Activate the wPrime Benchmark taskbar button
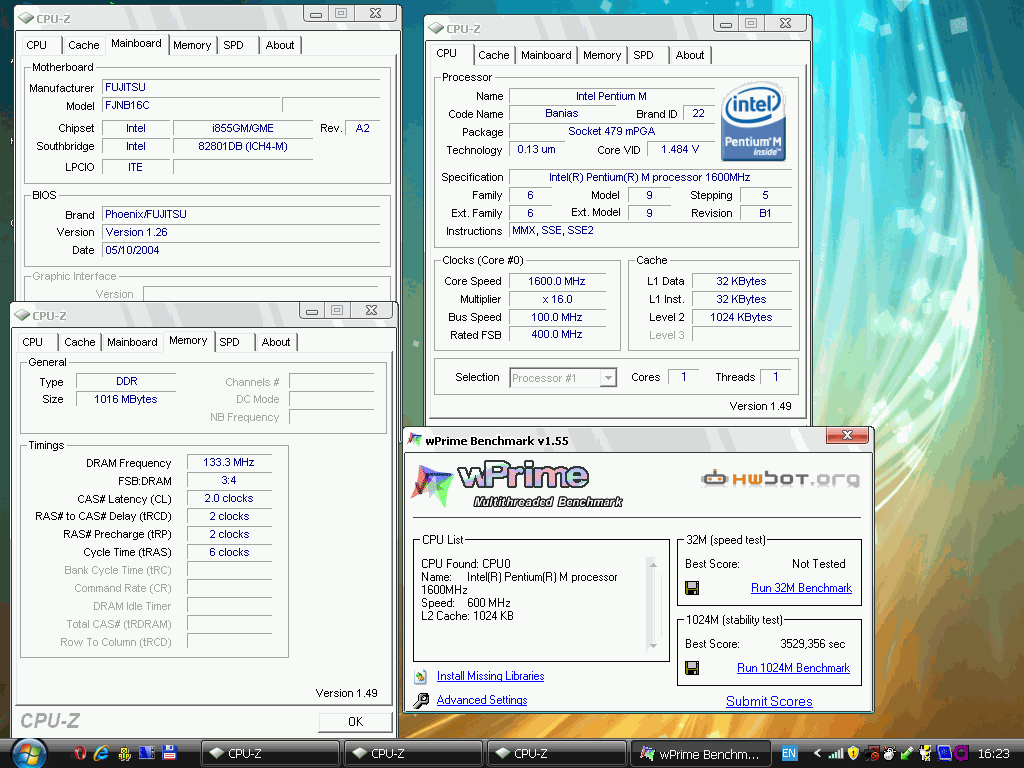The image size is (1024, 768). coord(700,754)
